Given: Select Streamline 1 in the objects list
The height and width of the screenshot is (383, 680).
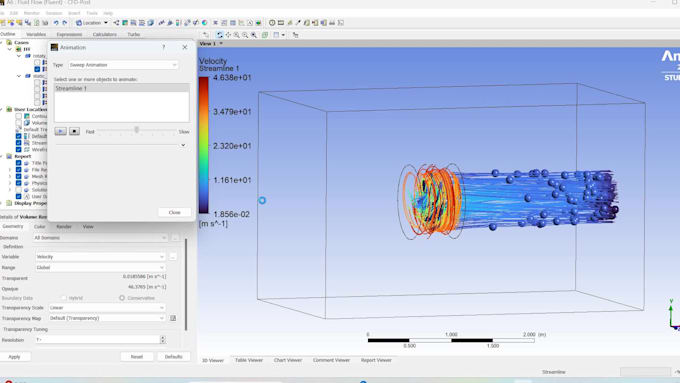Looking at the screenshot, I should (x=121, y=88).
